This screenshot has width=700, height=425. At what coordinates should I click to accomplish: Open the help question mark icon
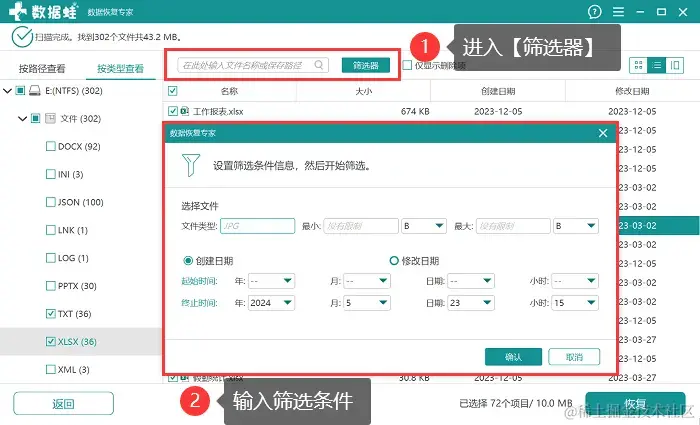tap(594, 12)
